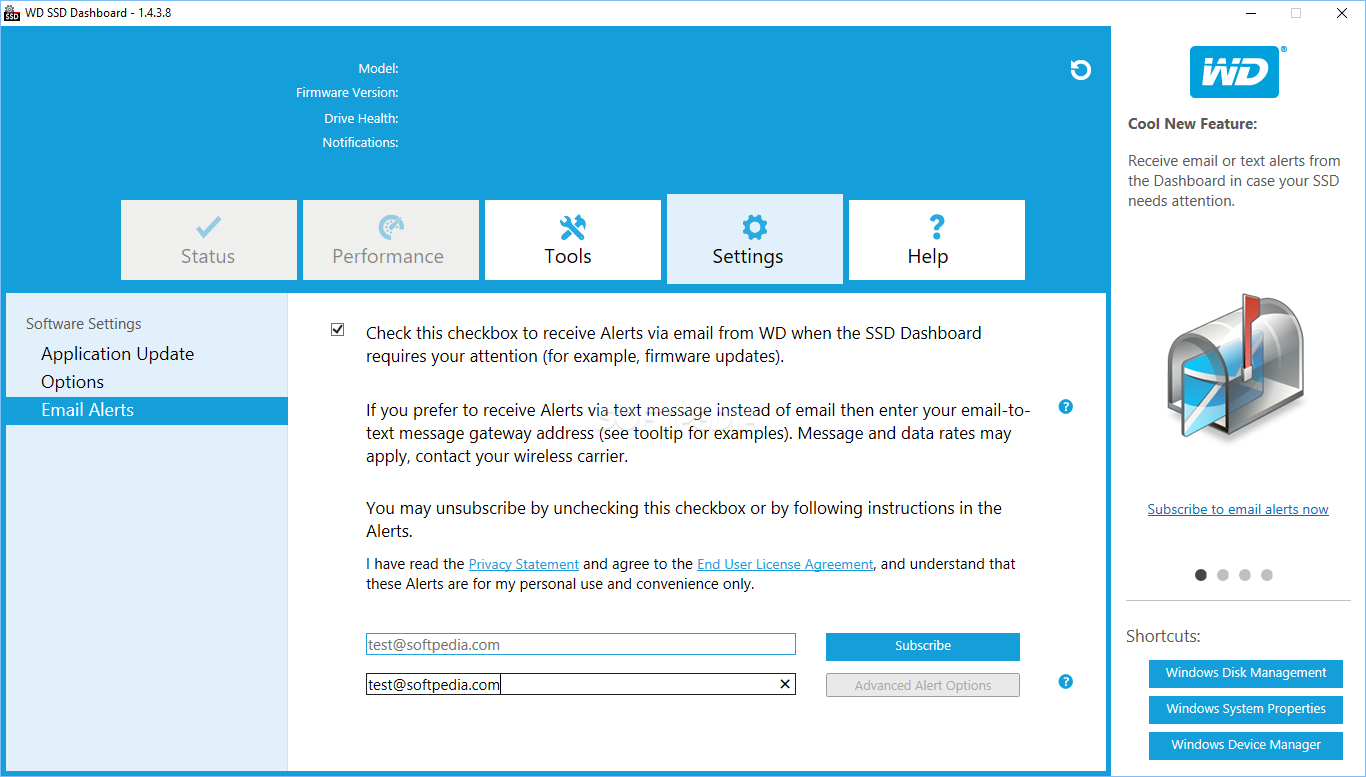The image size is (1366, 777).
Task: Open Options in the settings sidebar
Action: 72,382
